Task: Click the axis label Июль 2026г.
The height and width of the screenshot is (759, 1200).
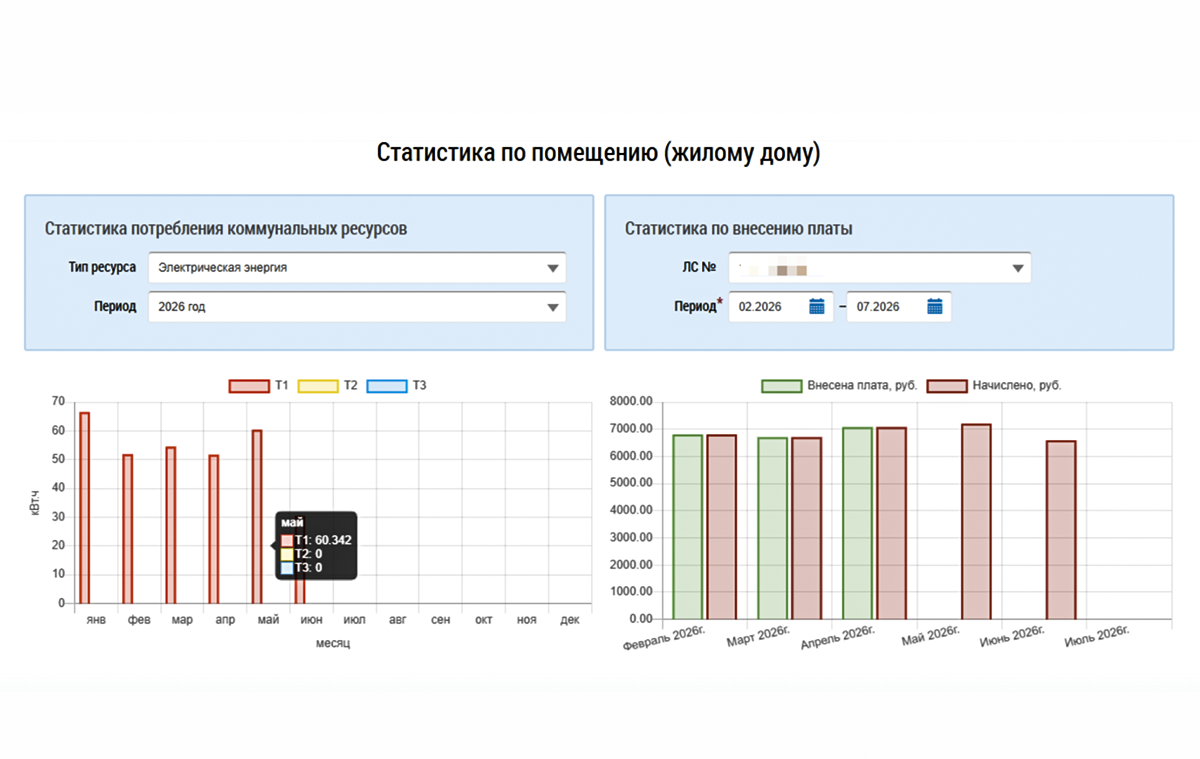Action: click(1097, 637)
